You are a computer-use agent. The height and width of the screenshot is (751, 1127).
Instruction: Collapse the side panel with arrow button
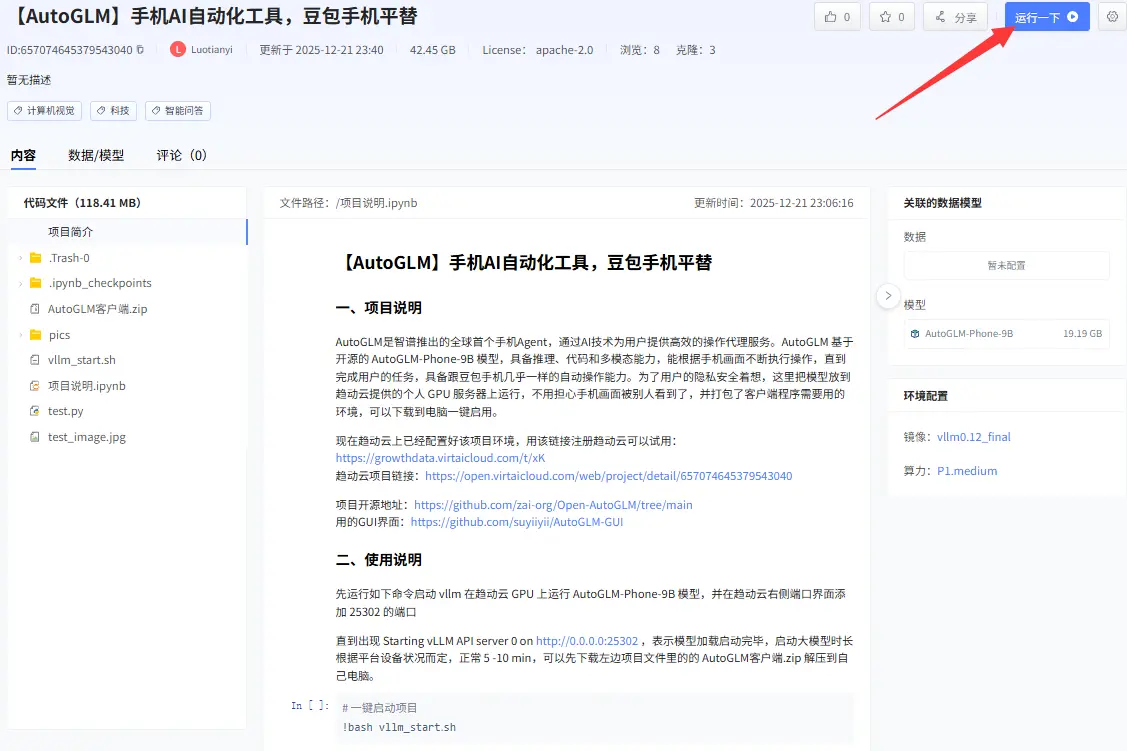pos(888,295)
